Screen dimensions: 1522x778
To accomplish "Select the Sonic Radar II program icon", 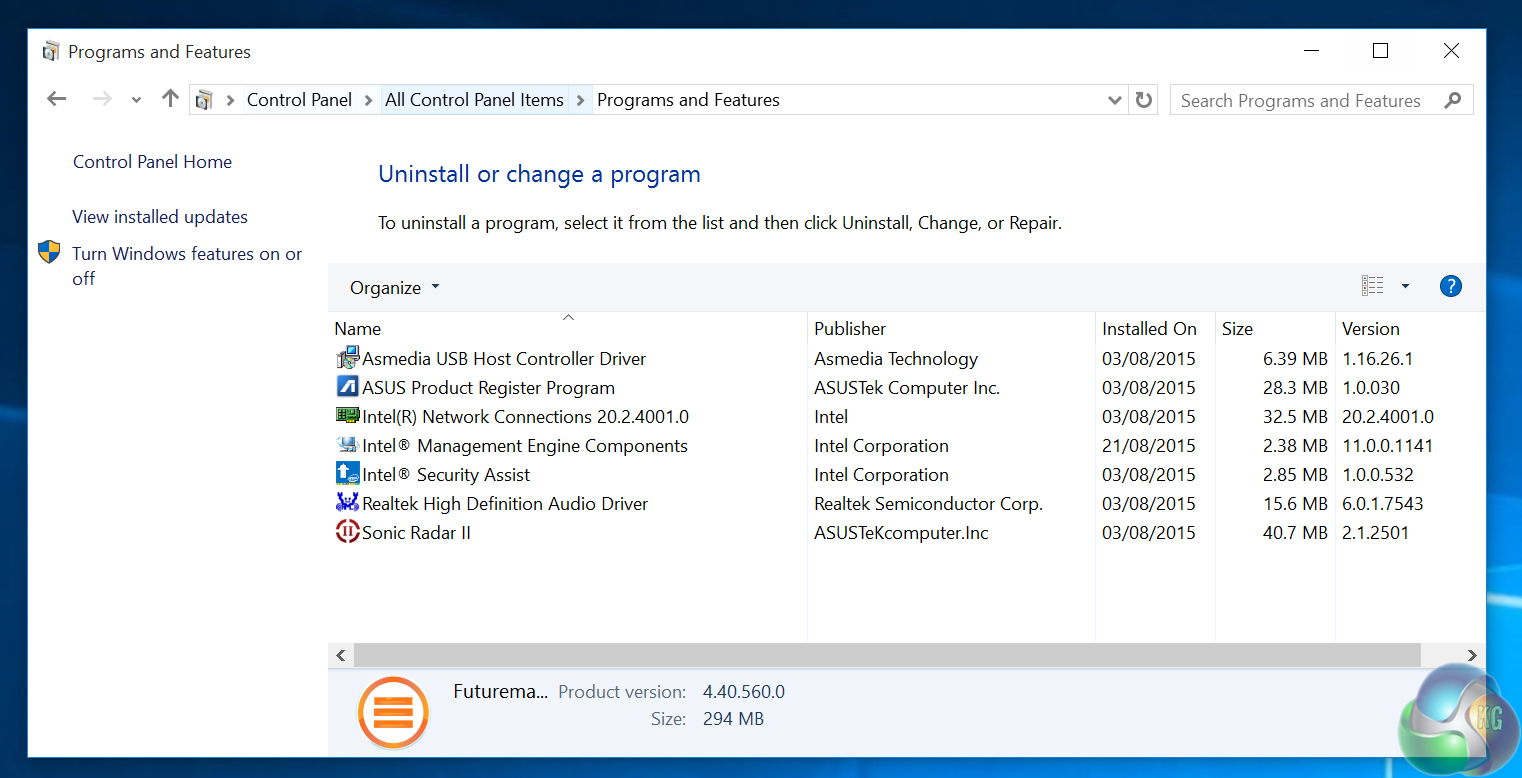I will (347, 532).
